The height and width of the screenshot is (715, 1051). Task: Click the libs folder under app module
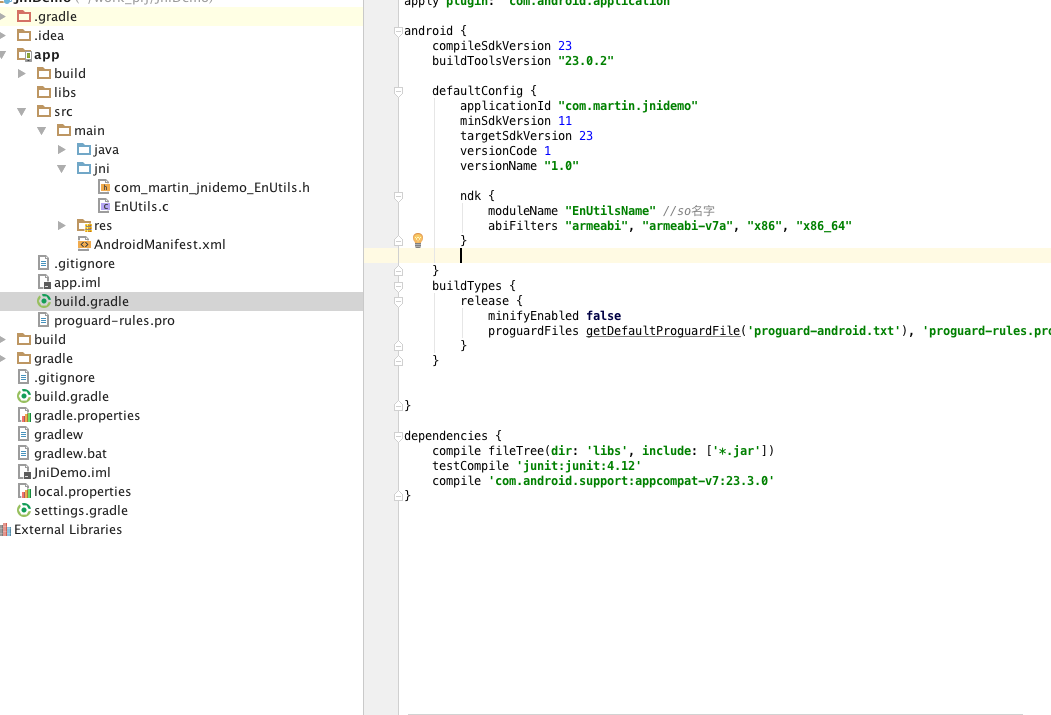pyautogui.click(x=64, y=92)
